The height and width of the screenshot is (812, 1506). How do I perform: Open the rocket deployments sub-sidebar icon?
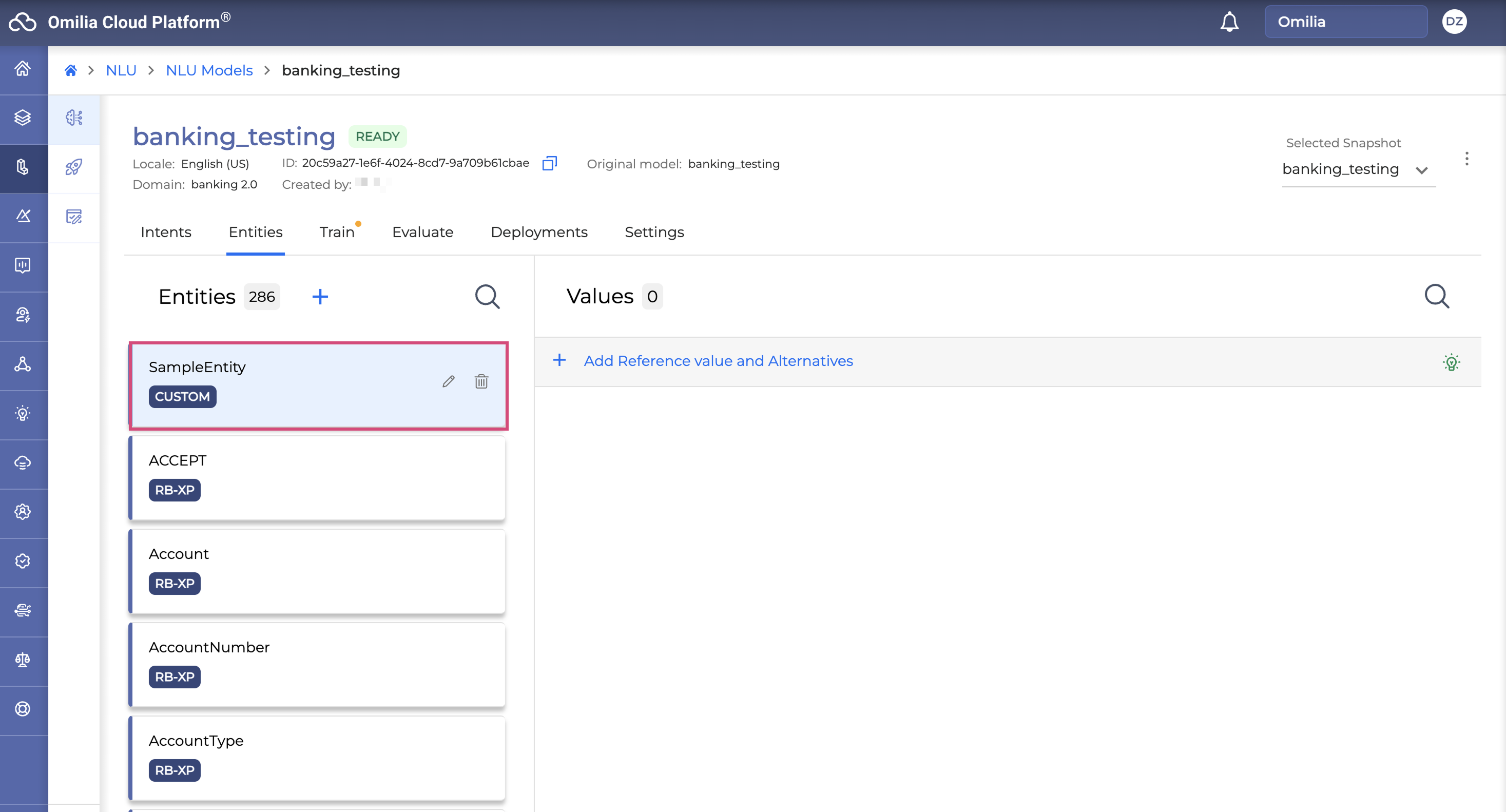[74, 167]
